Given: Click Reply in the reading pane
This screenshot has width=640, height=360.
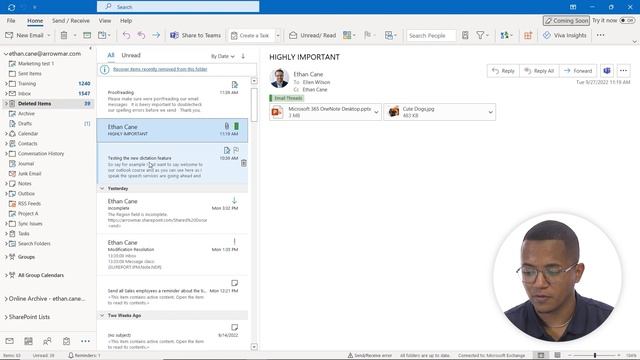Looking at the screenshot, I should (503, 71).
